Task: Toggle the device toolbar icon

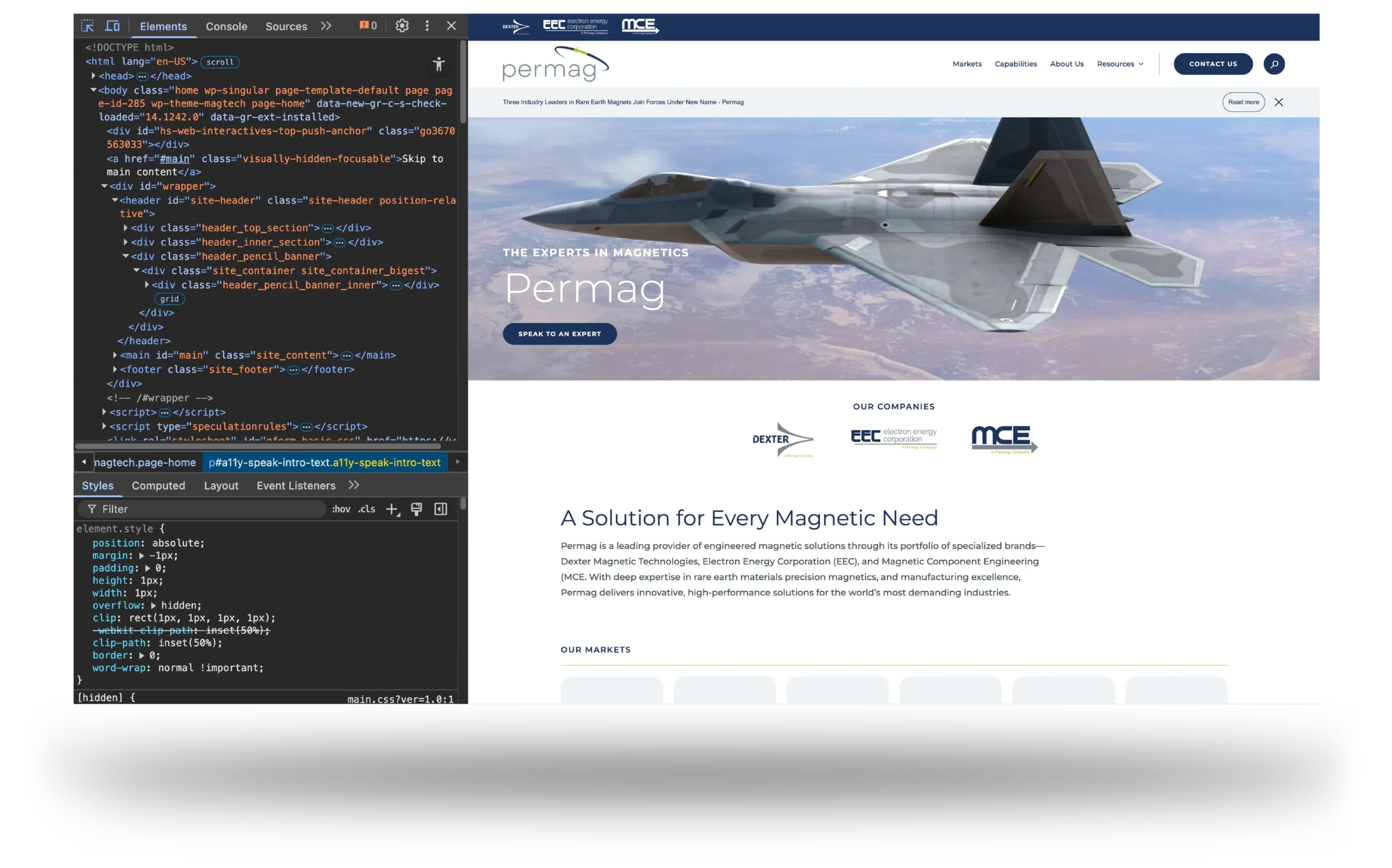Action: (113, 26)
